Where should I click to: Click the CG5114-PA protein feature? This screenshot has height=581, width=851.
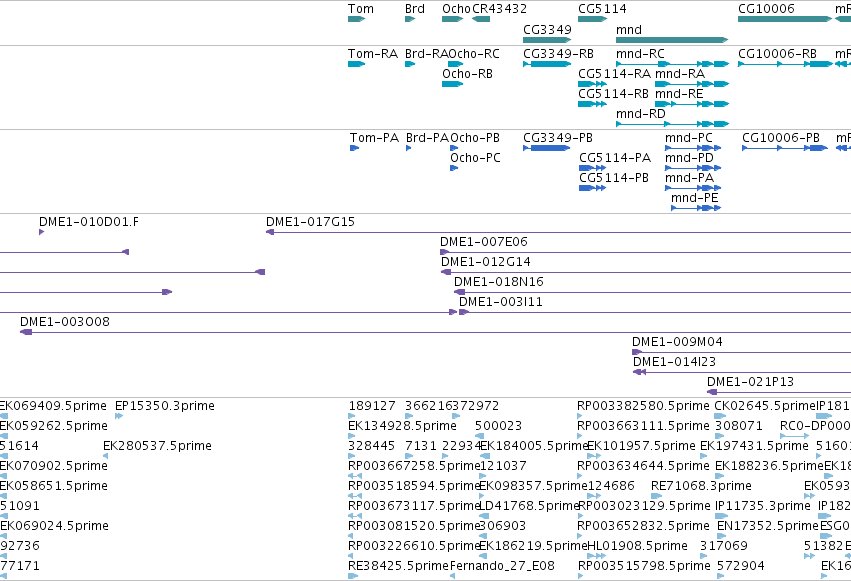coord(593,168)
